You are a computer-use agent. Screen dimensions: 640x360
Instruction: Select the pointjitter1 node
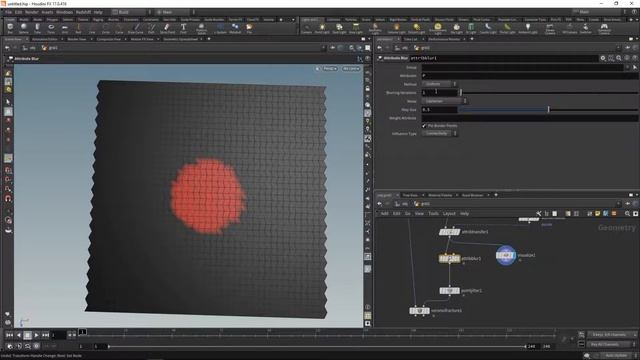pyautogui.click(x=449, y=291)
